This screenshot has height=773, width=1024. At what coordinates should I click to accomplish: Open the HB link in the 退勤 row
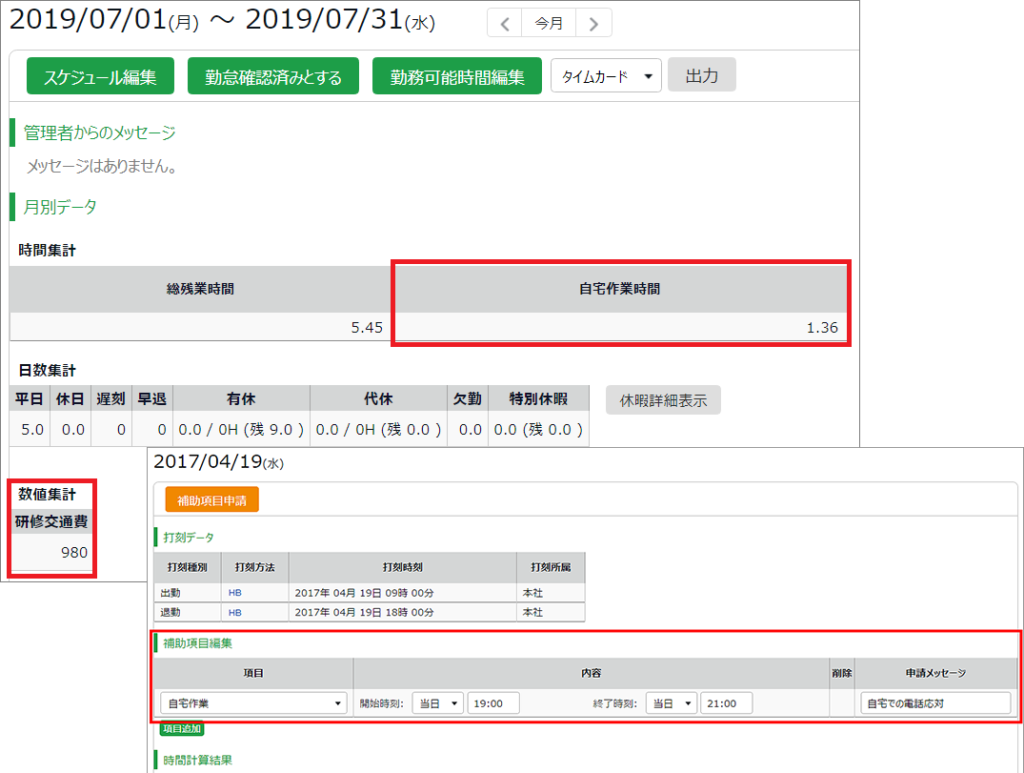(235, 612)
